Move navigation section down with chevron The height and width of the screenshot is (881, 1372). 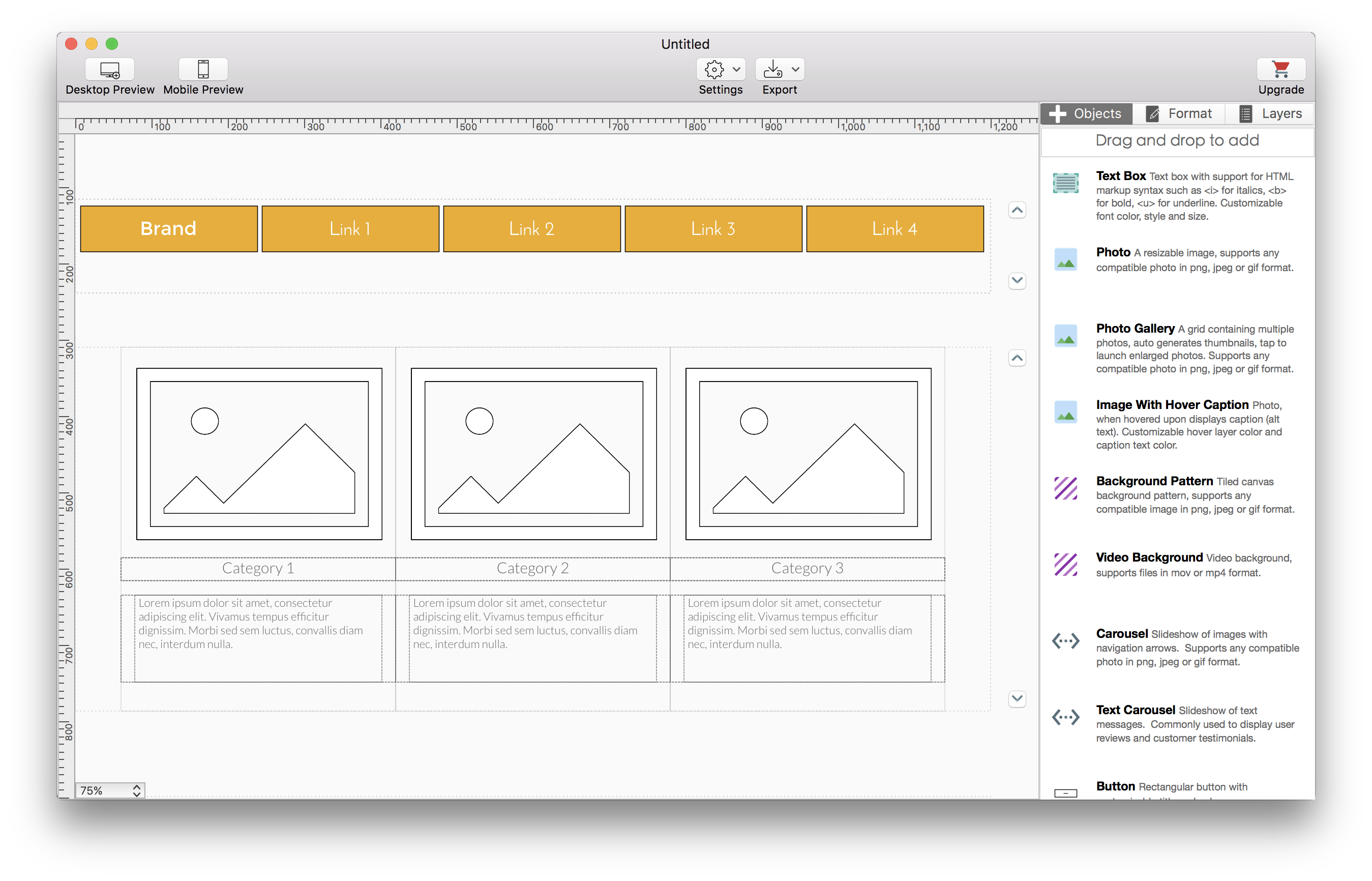[1017, 280]
